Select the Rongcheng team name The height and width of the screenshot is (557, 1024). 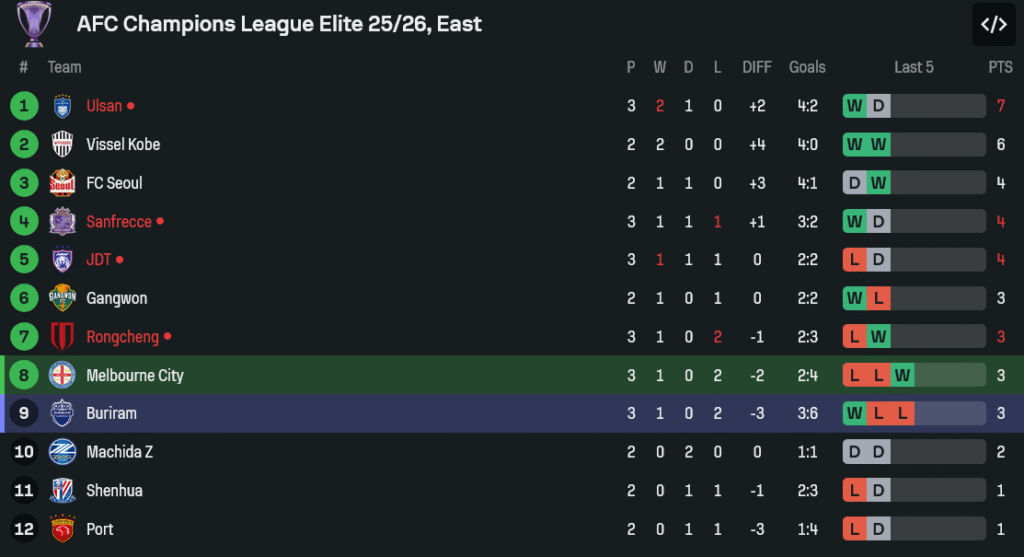pyautogui.click(x=122, y=337)
